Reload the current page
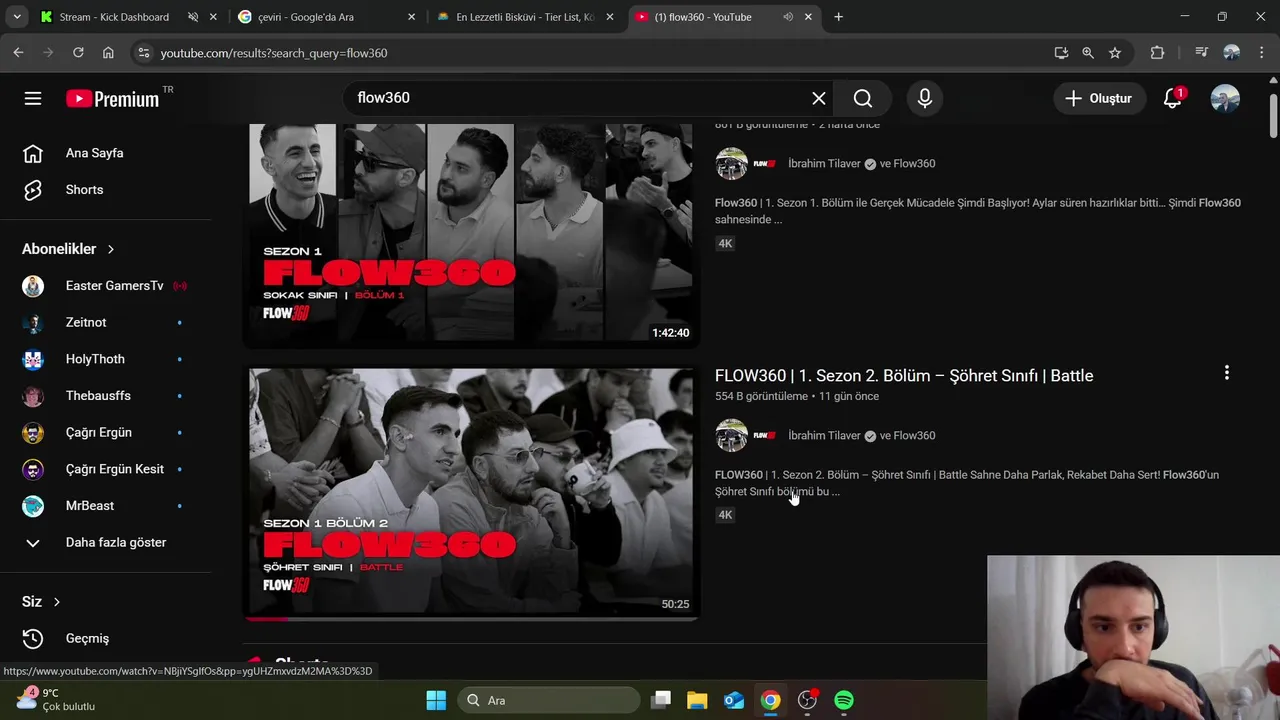This screenshot has height=720, width=1280. click(x=78, y=53)
